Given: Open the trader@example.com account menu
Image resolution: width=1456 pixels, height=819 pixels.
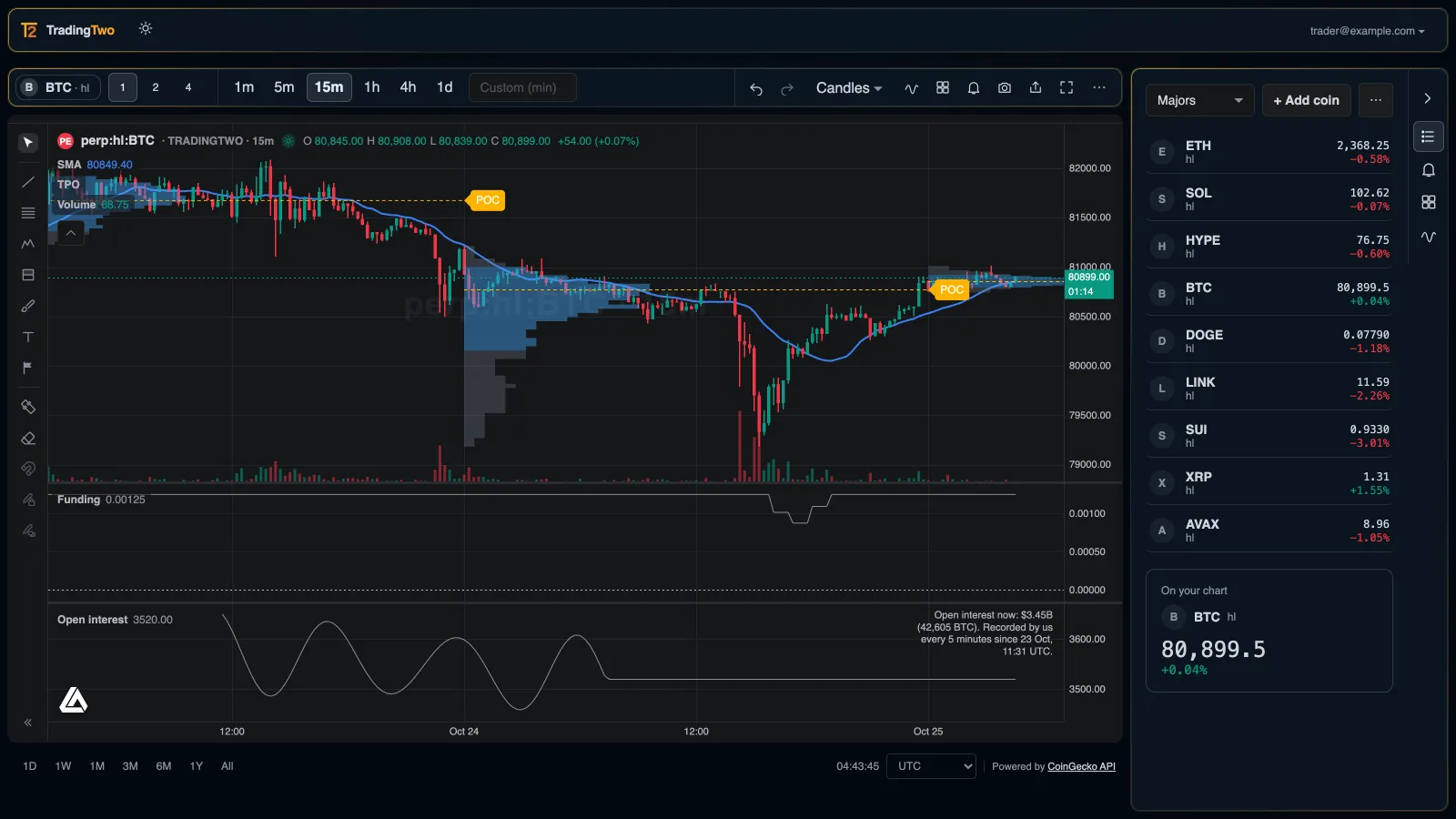Looking at the screenshot, I should click(1367, 31).
